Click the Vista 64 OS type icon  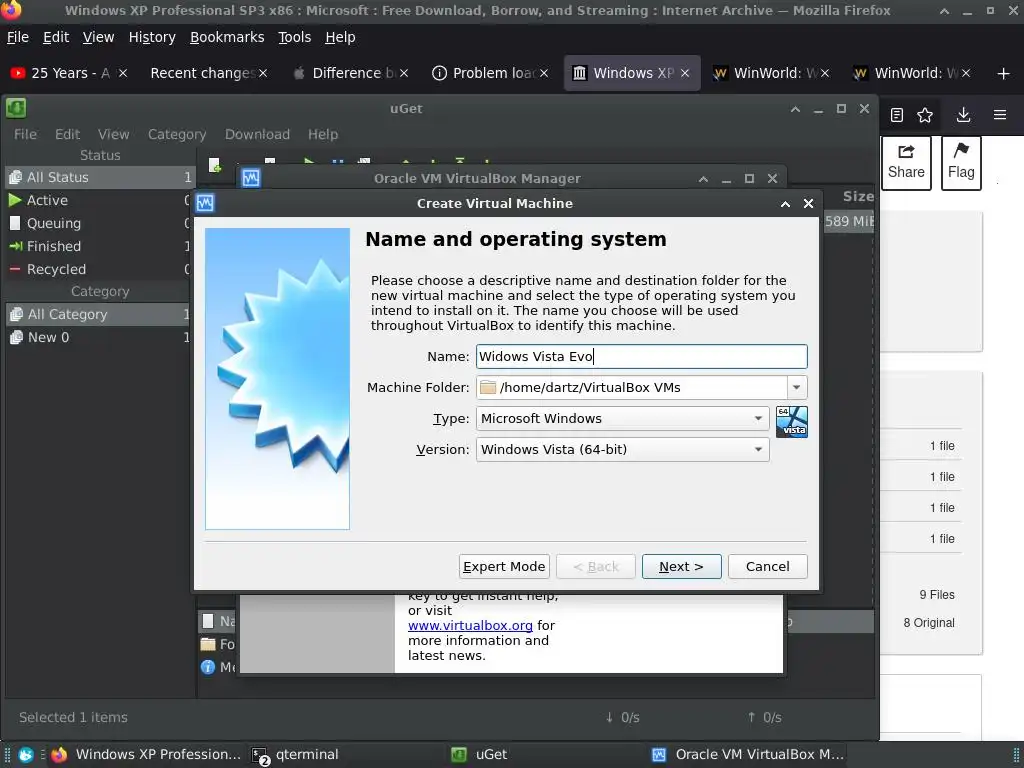(792, 422)
